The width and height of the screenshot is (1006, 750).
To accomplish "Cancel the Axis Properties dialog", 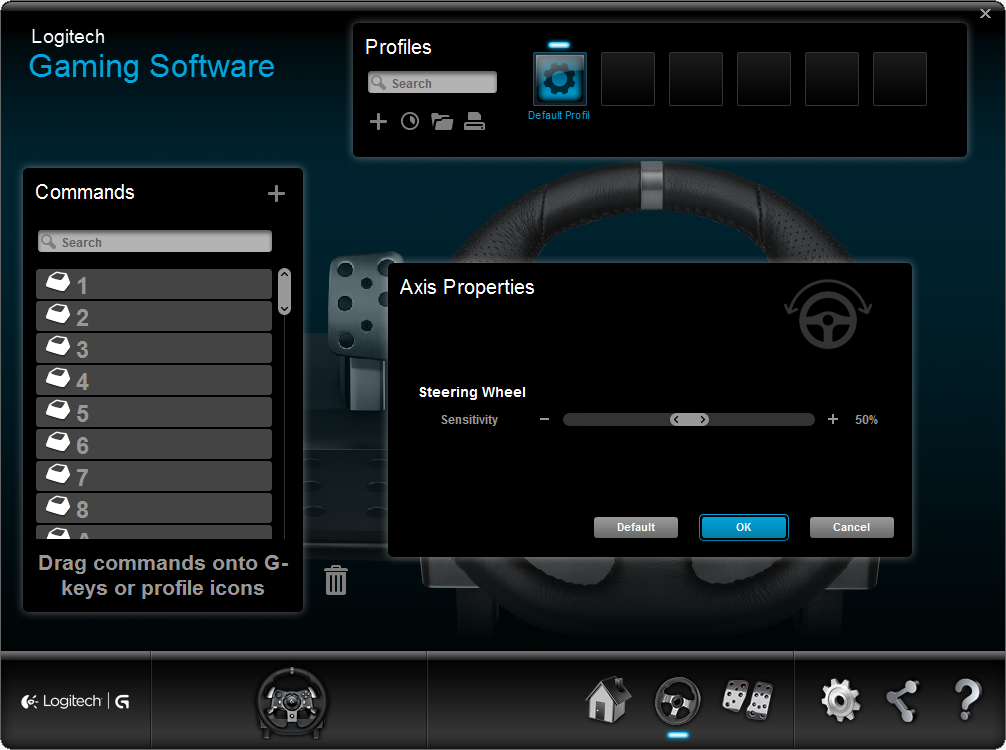I will click(851, 527).
